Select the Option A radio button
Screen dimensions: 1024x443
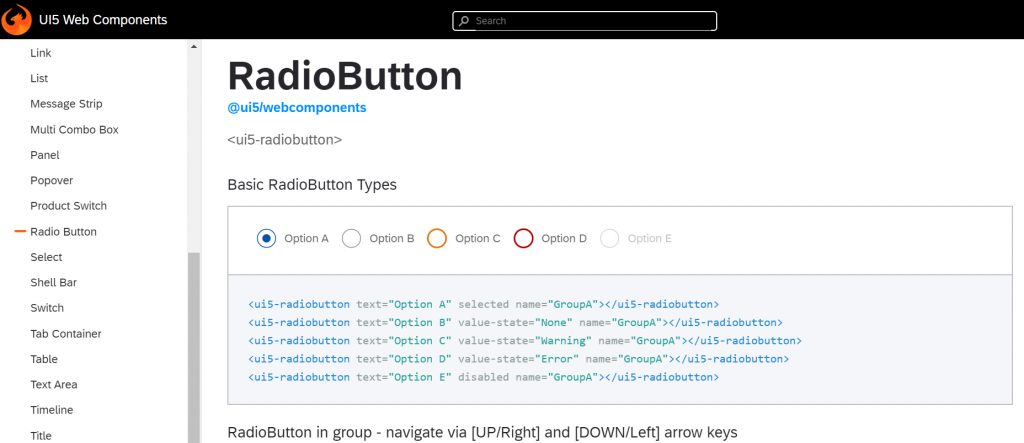click(266, 238)
